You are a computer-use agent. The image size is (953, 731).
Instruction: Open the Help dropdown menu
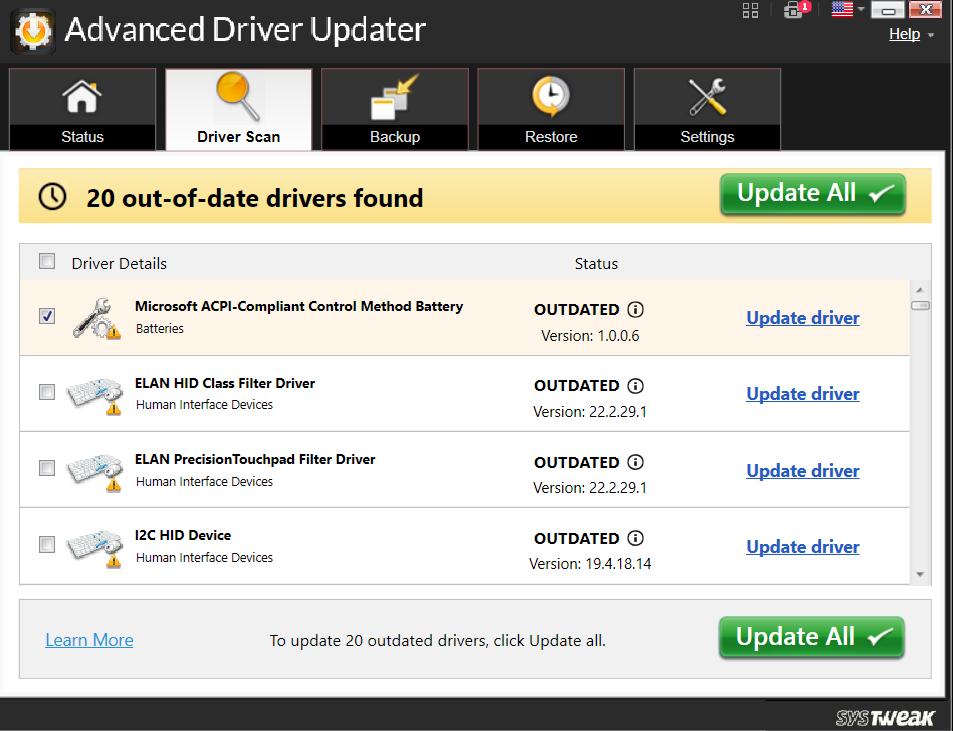tap(903, 33)
